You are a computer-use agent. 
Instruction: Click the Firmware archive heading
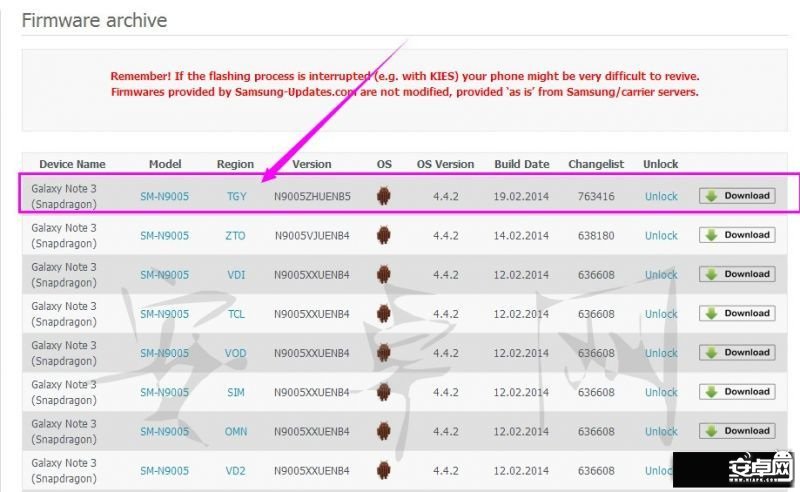coord(94,20)
